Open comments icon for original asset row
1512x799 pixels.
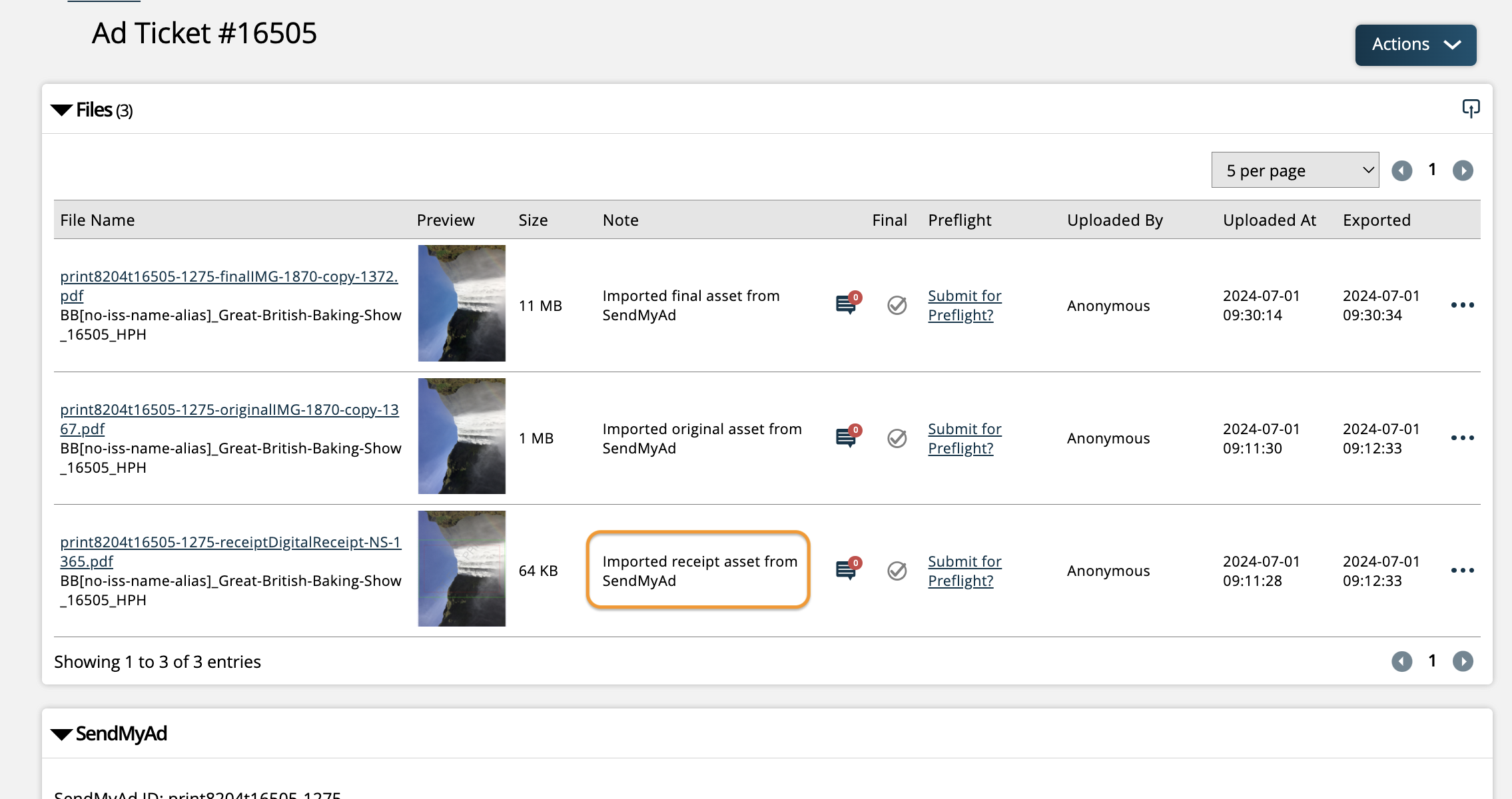(x=846, y=437)
